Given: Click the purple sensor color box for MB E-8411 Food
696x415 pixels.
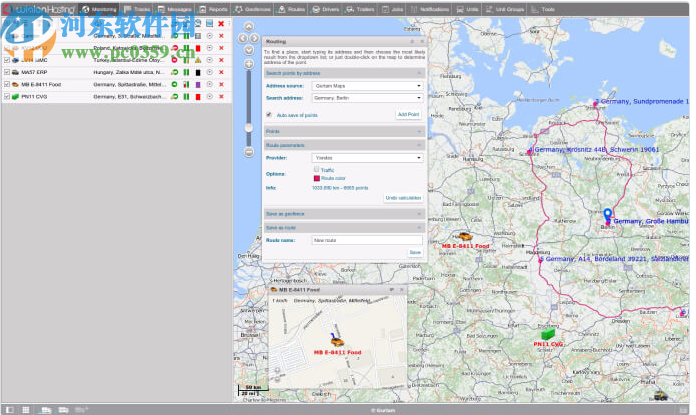Looking at the screenshot, I should (x=198, y=84).
